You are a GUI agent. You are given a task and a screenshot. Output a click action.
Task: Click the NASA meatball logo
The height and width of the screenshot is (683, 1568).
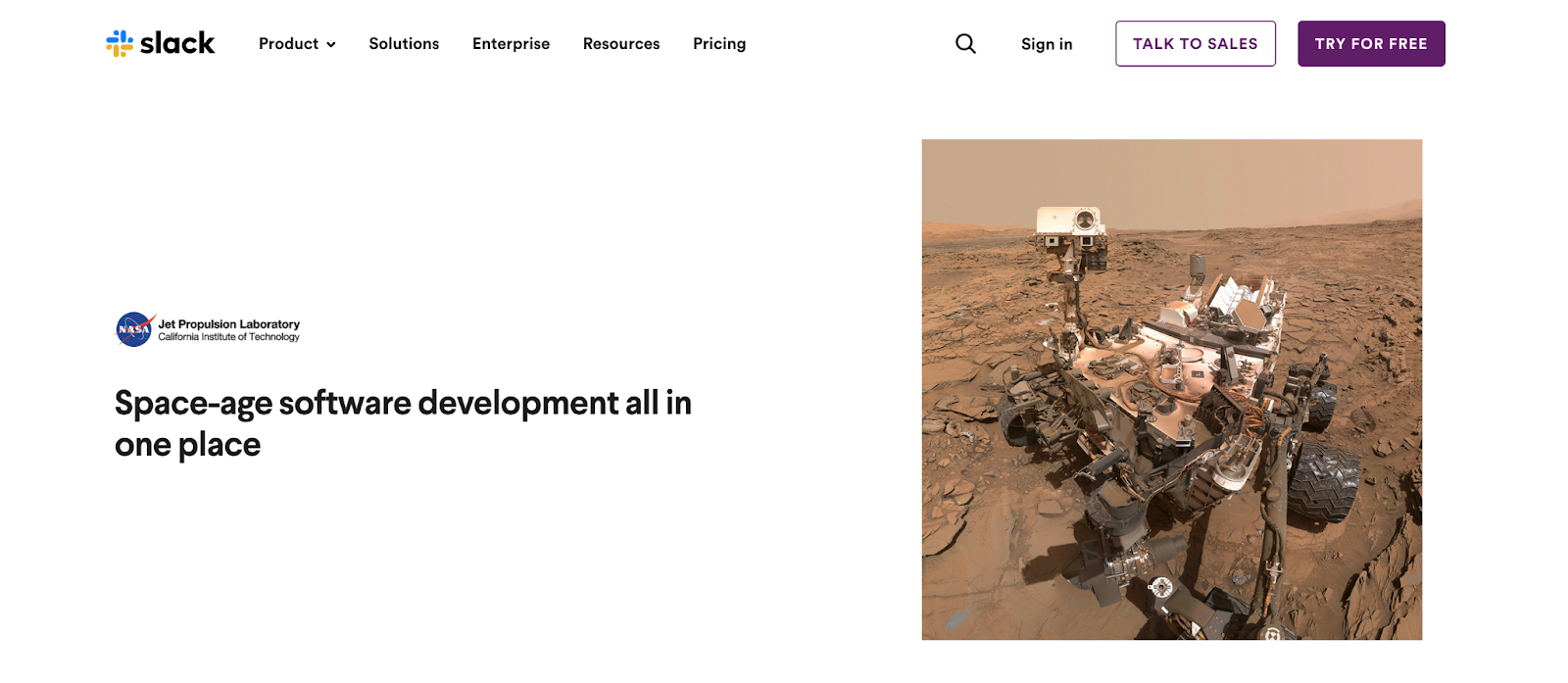point(134,329)
